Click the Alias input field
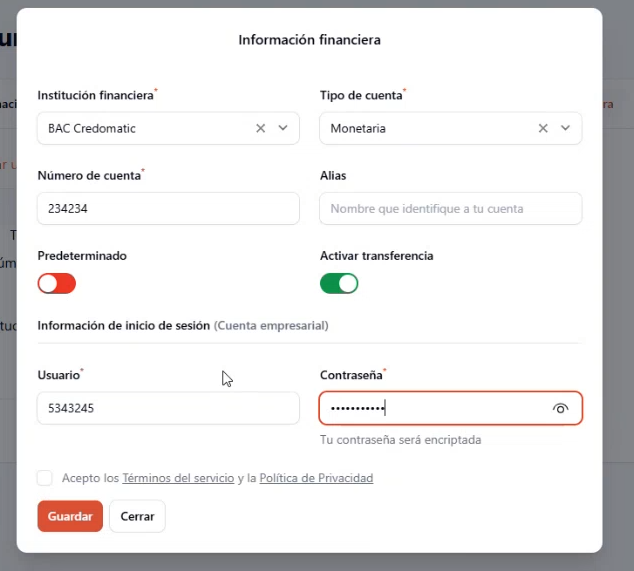The height and width of the screenshot is (571, 634). coord(450,209)
